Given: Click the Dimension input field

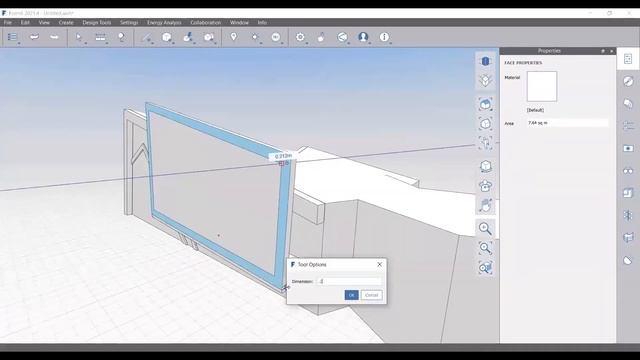Looking at the screenshot, I should (349, 281).
